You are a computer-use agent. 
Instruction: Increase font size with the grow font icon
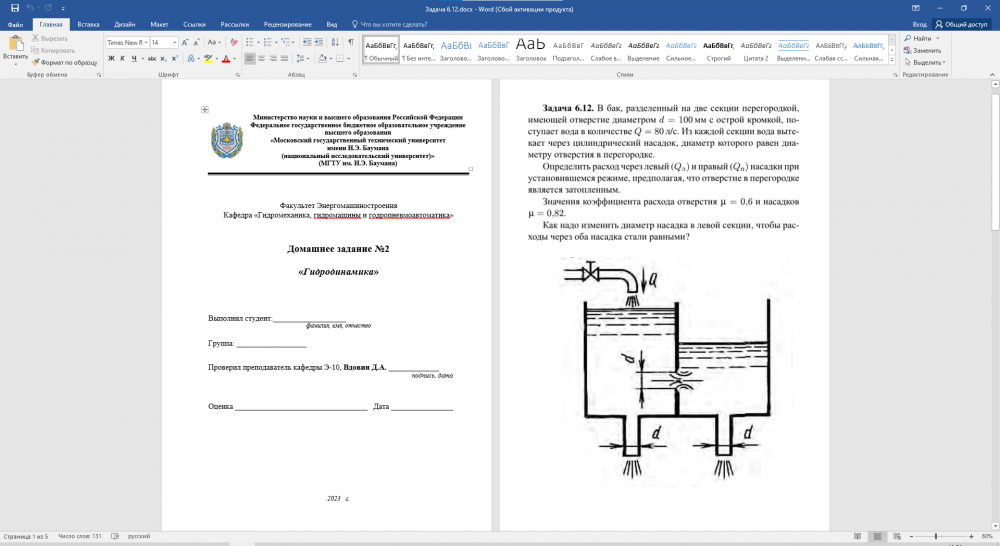pyautogui.click(x=185, y=43)
